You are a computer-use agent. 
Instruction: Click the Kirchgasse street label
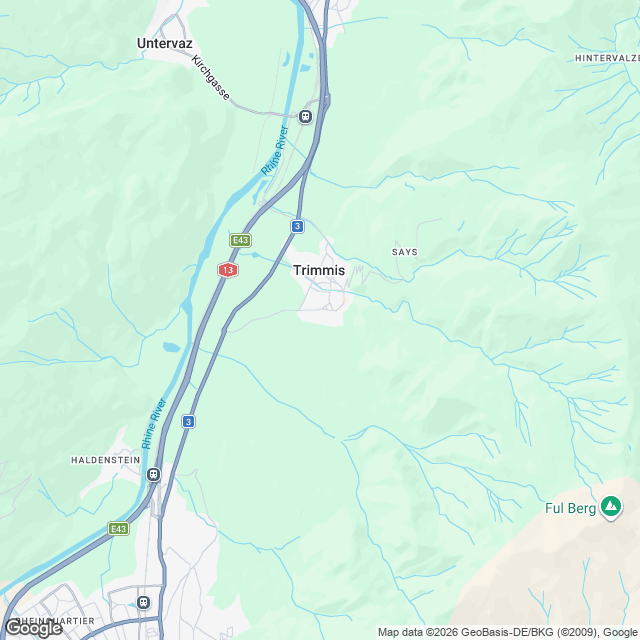211,78
